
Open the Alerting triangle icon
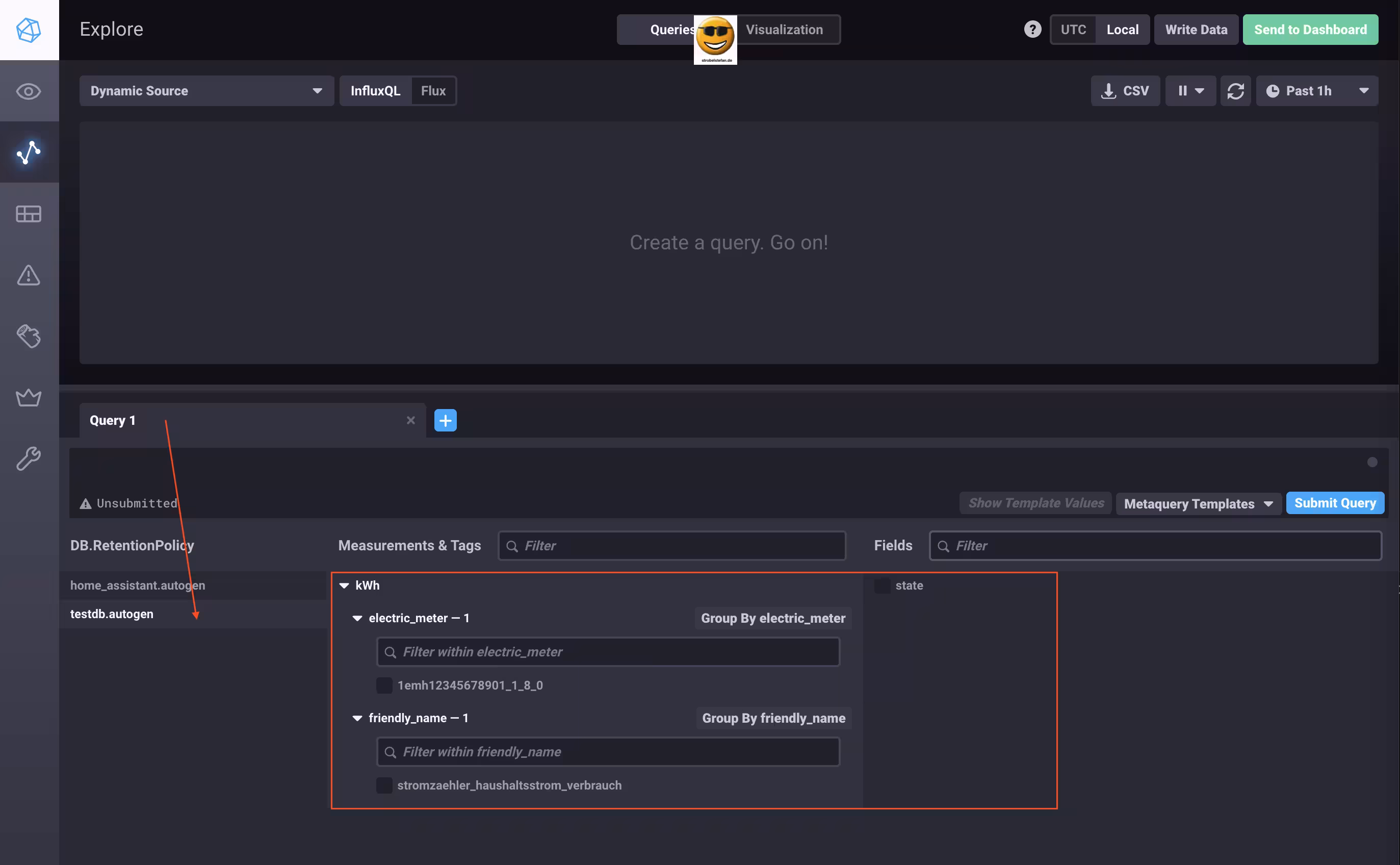[29, 276]
